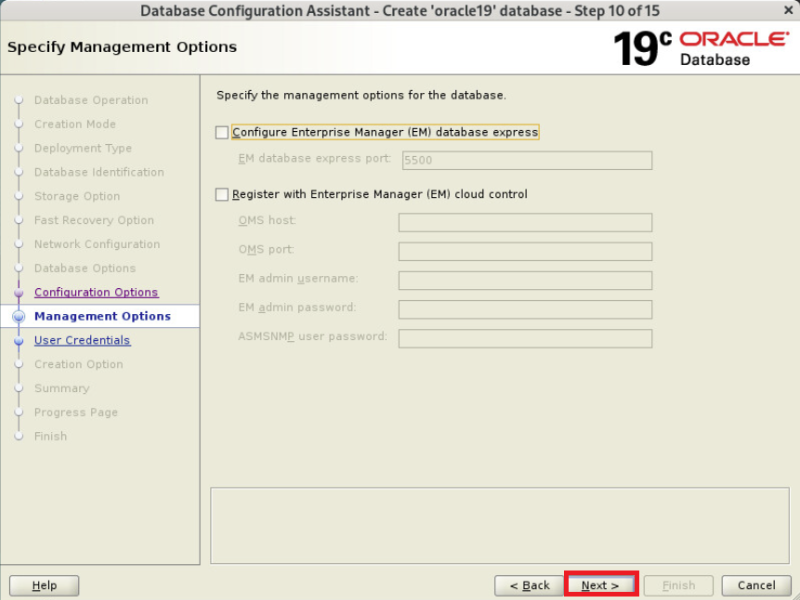Select Management Options in the step list
The image size is (800, 600).
[103, 316]
